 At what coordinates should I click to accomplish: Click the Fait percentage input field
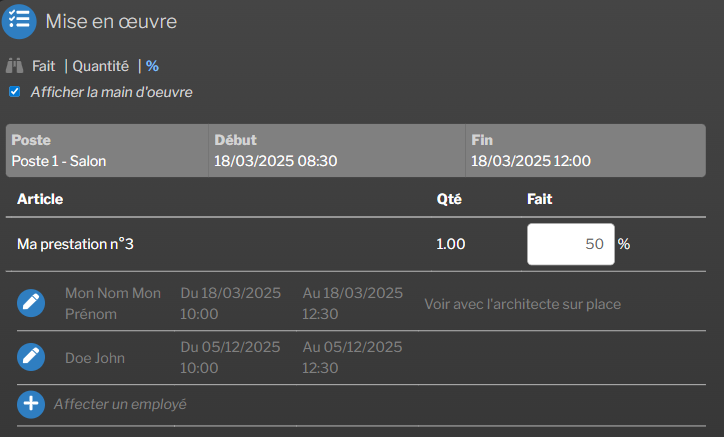pyautogui.click(x=570, y=244)
